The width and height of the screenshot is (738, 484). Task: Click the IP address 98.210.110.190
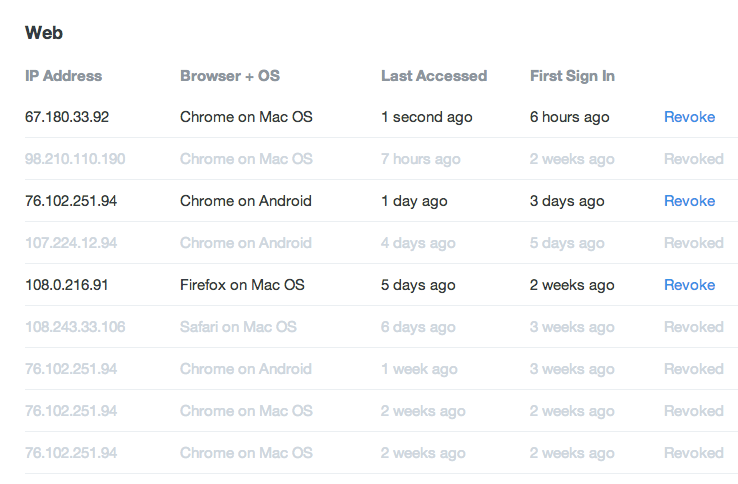click(75, 159)
